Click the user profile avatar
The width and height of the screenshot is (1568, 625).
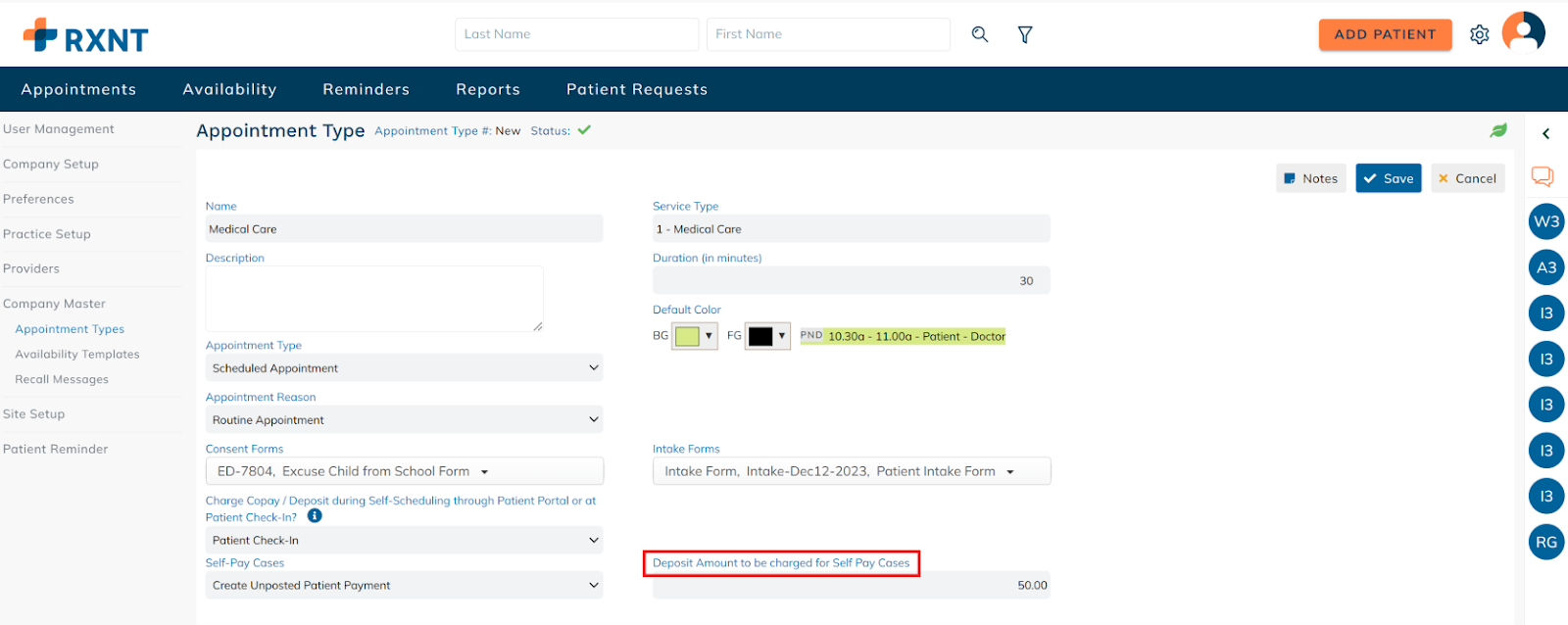pos(1523,32)
